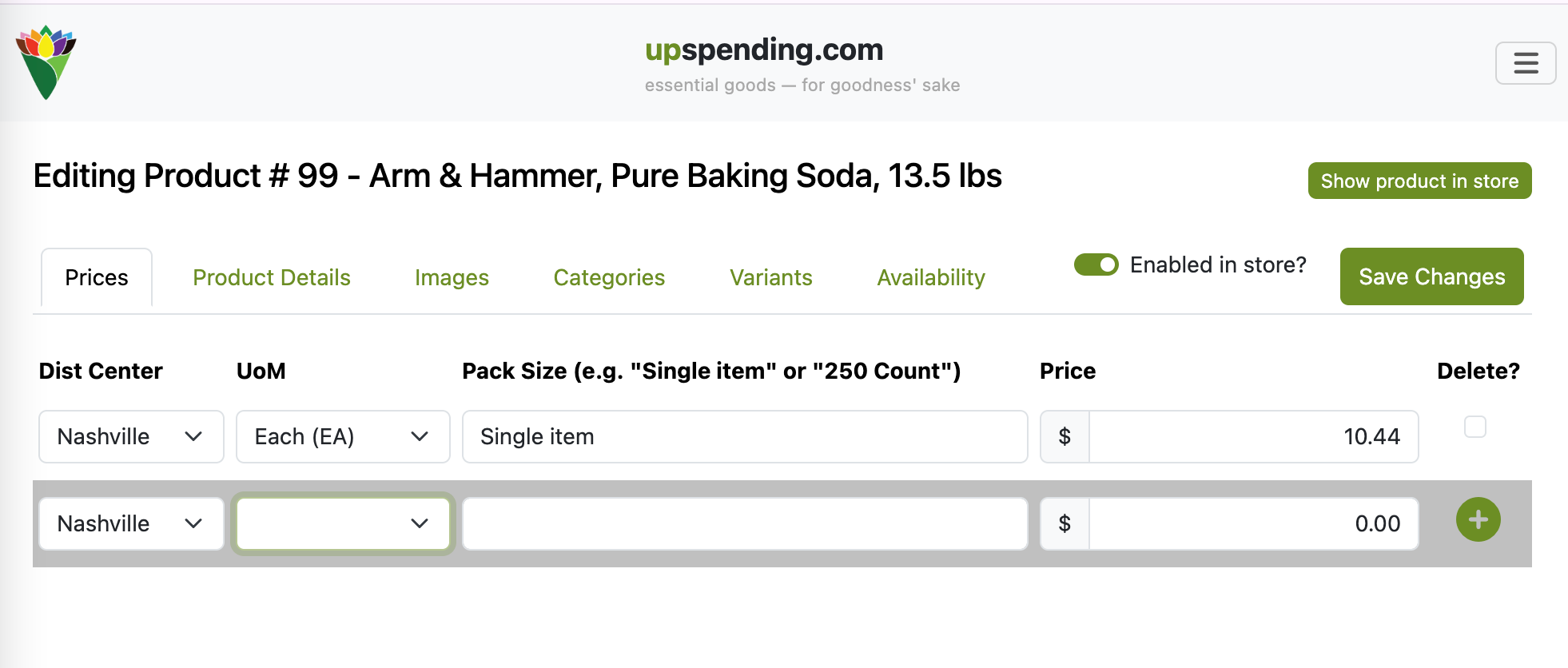1568x668 pixels.
Task: Open first row Nashville Dist Center dropdown
Action: 131,436
